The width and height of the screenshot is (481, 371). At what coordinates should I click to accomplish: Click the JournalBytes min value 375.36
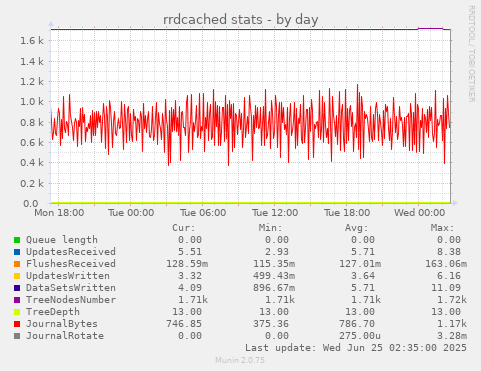(x=271, y=324)
